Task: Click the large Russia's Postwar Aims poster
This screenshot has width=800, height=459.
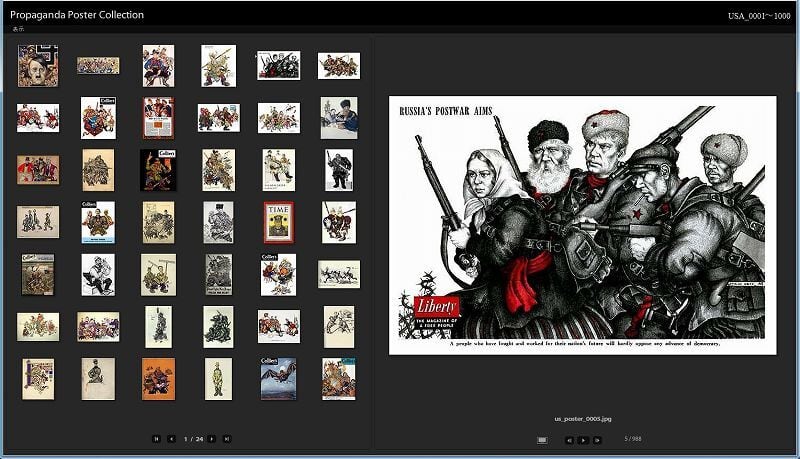Action: 583,225
